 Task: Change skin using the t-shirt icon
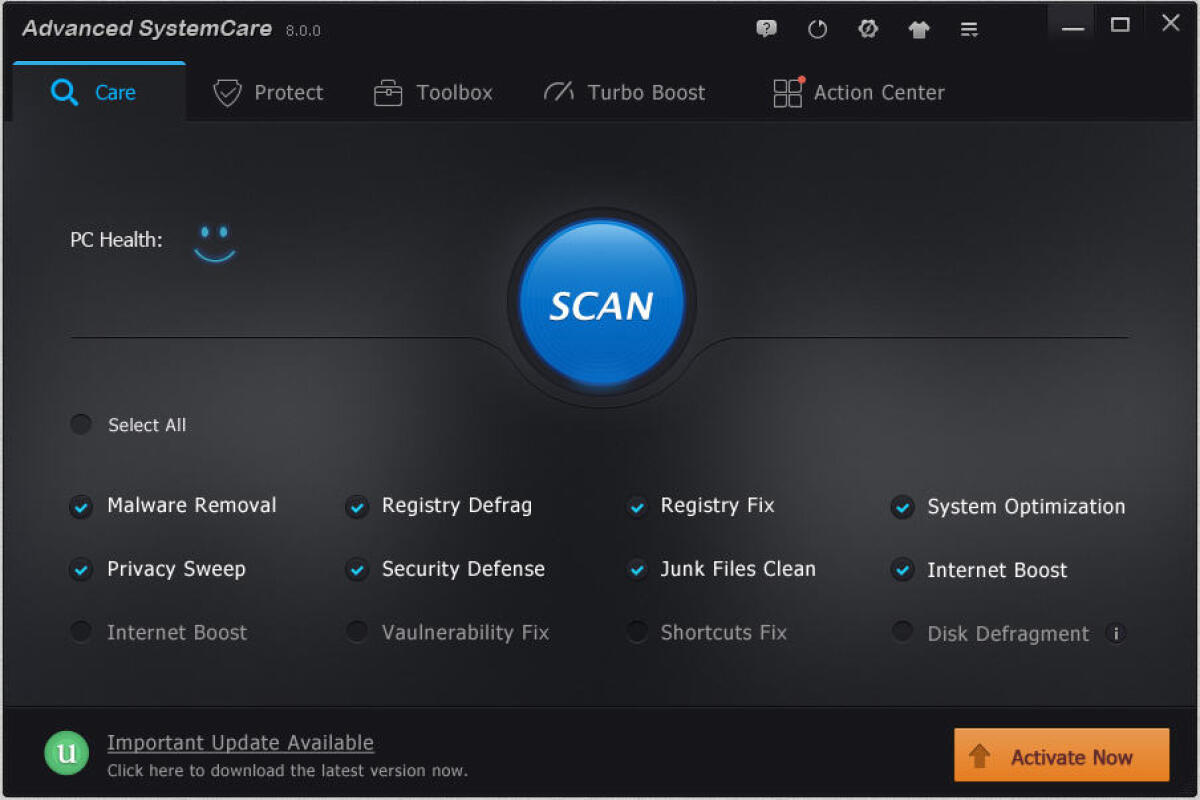coord(918,29)
